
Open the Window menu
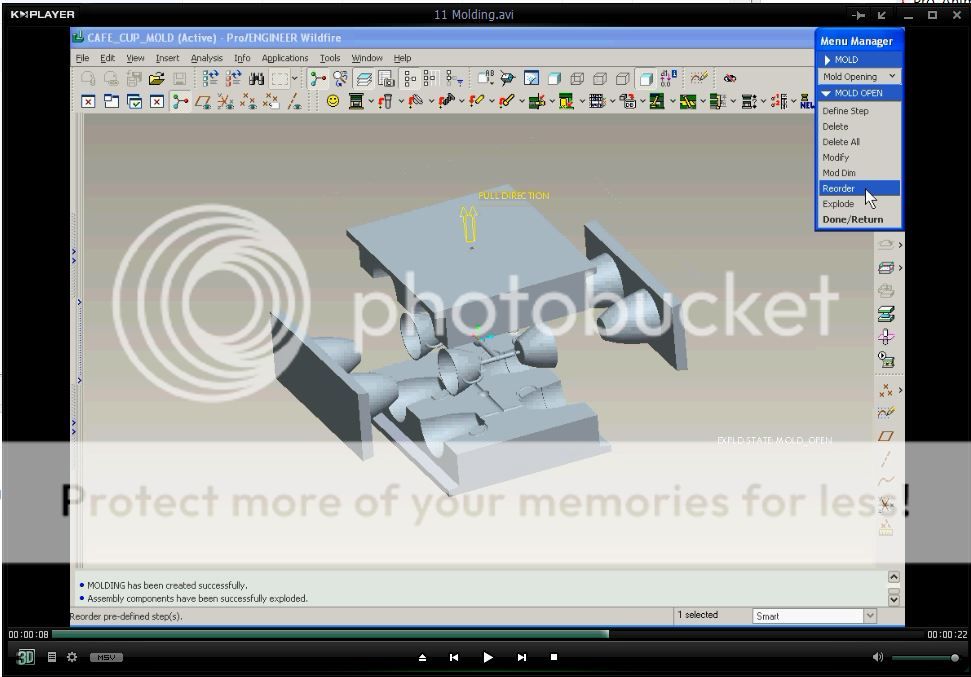click(x=367, y=58)
